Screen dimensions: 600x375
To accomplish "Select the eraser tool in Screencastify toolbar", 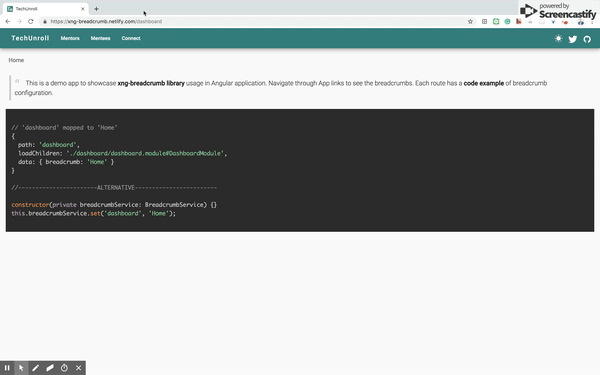I will [50, 368].
